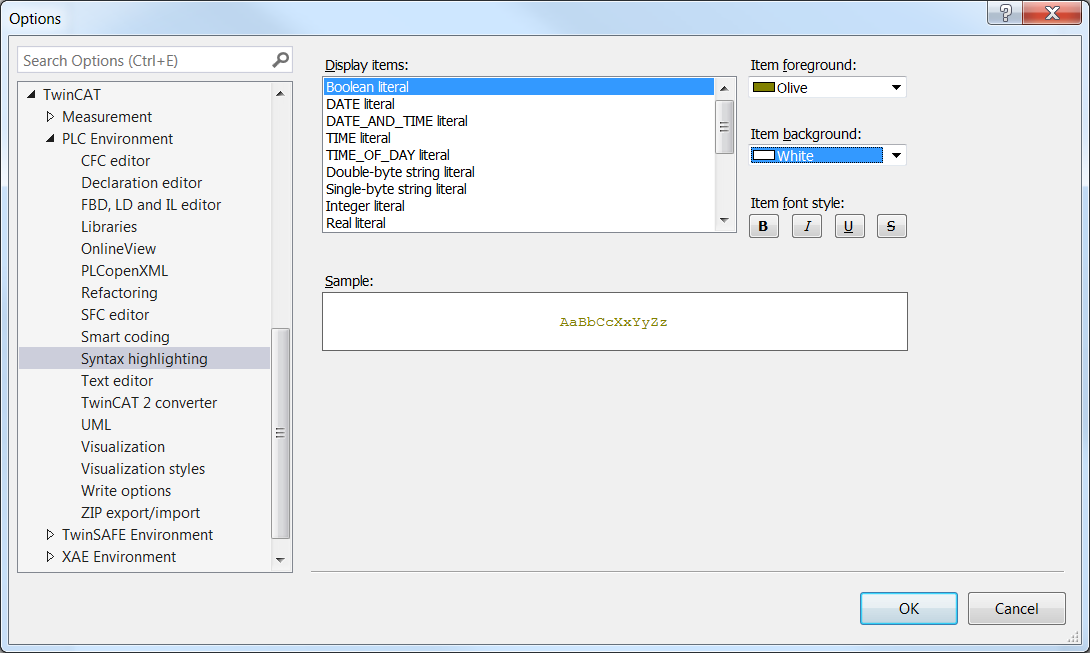Screen dimensions: 1090x653
Task: Open ZIP export/import options
Action: (140, 513)
